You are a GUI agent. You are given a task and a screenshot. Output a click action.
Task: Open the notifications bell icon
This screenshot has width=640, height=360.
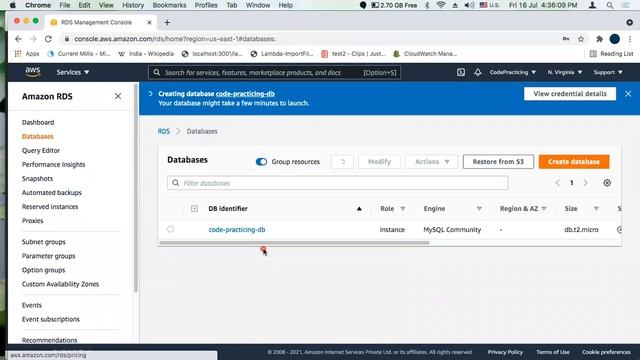pos(478,72)
